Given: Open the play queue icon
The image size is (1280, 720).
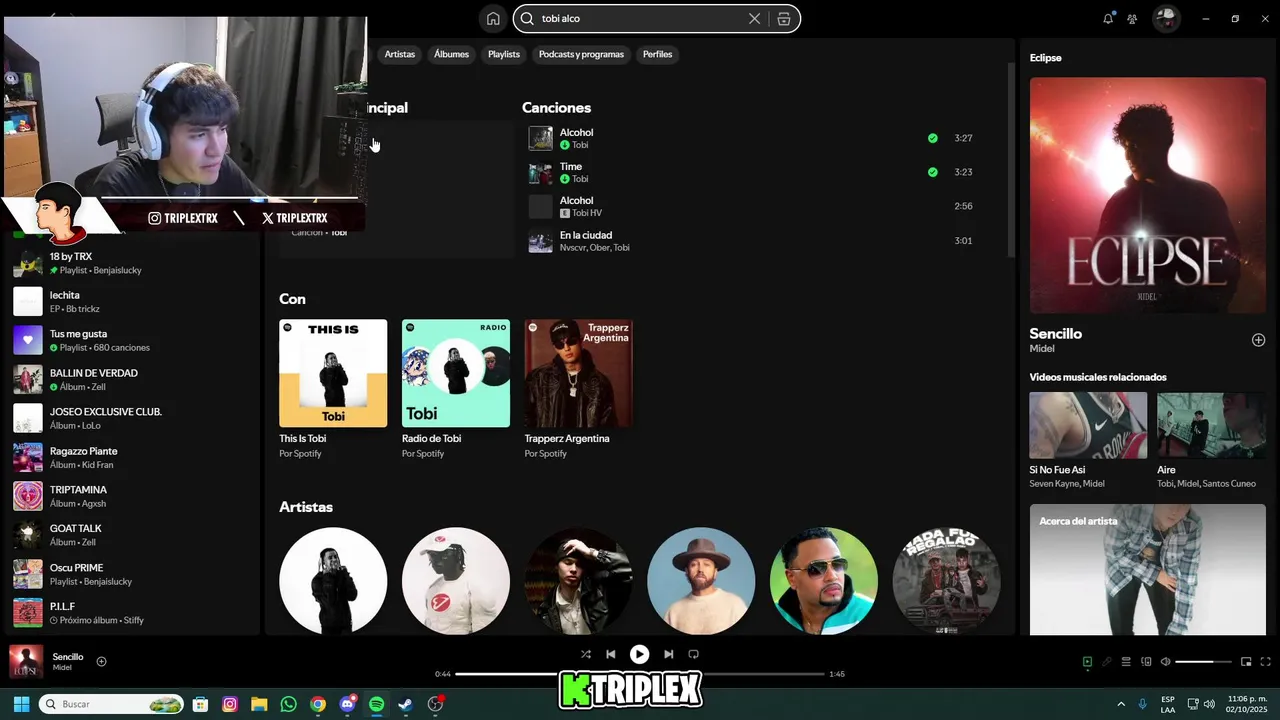Looking at the screenshot, I should tap(1126, 661).
